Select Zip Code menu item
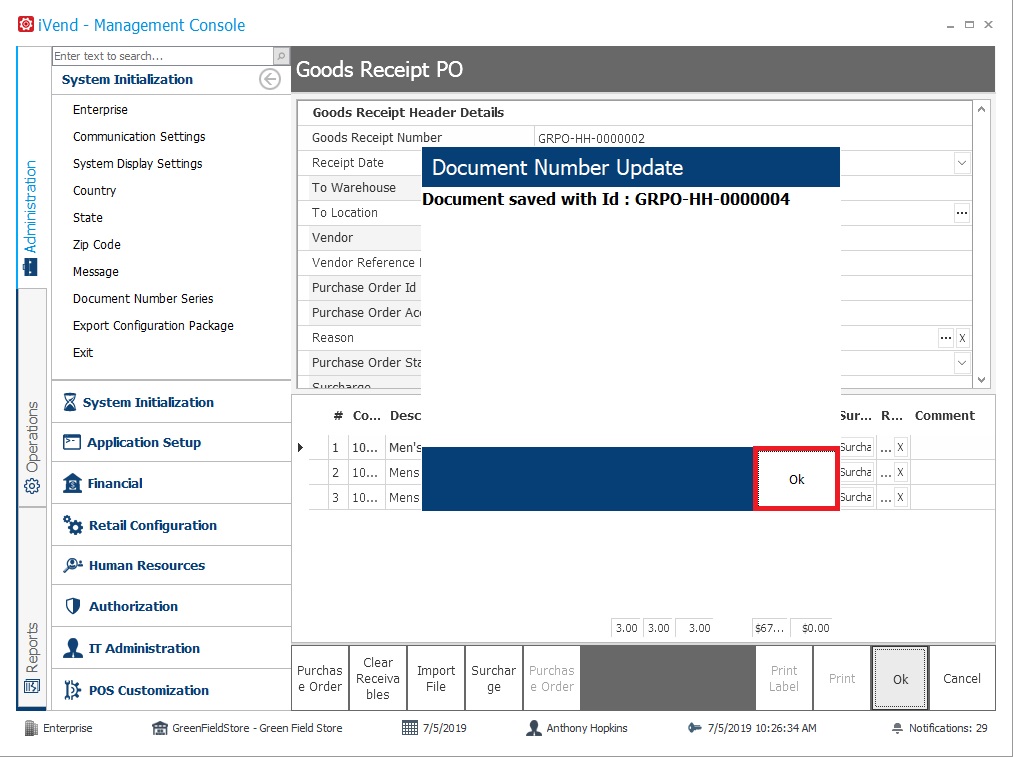1013x757 pixels. pyautogui.click(x=96, y=244)
